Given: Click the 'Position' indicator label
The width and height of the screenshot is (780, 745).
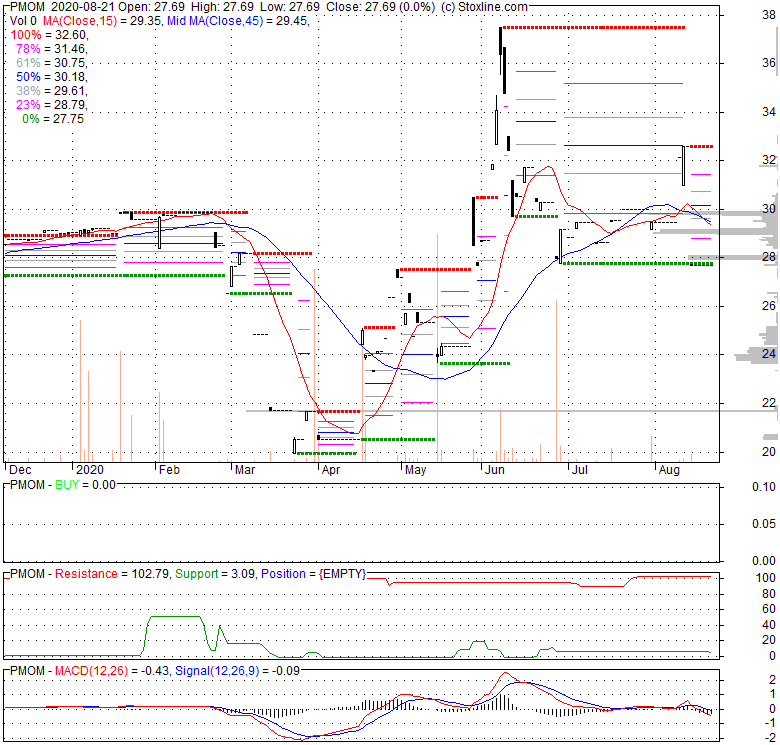Looking at the screenshot, I should click(x=283, y=573).
